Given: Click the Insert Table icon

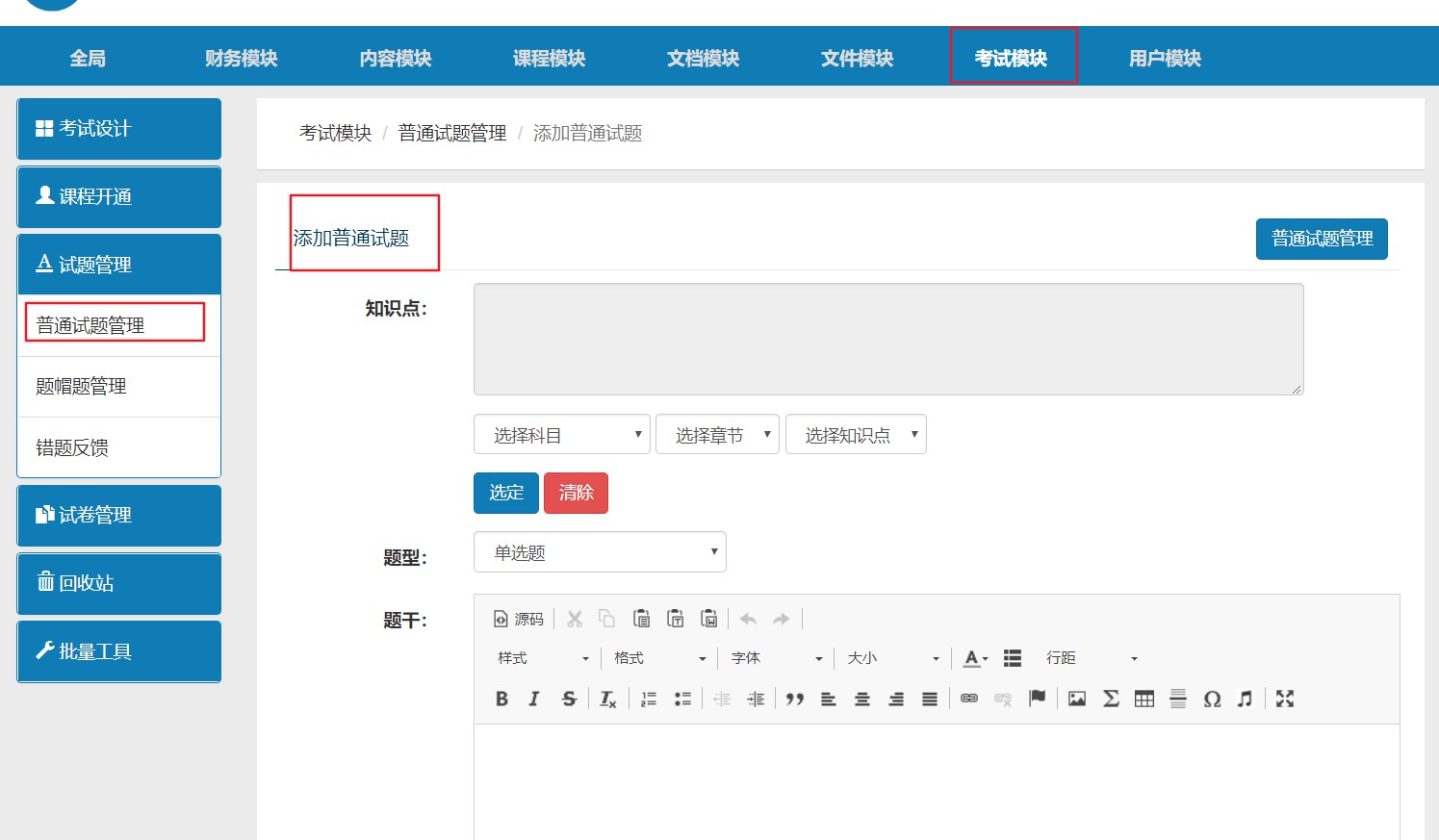Looking at the screenshot, I should (x=1144, y=699).
